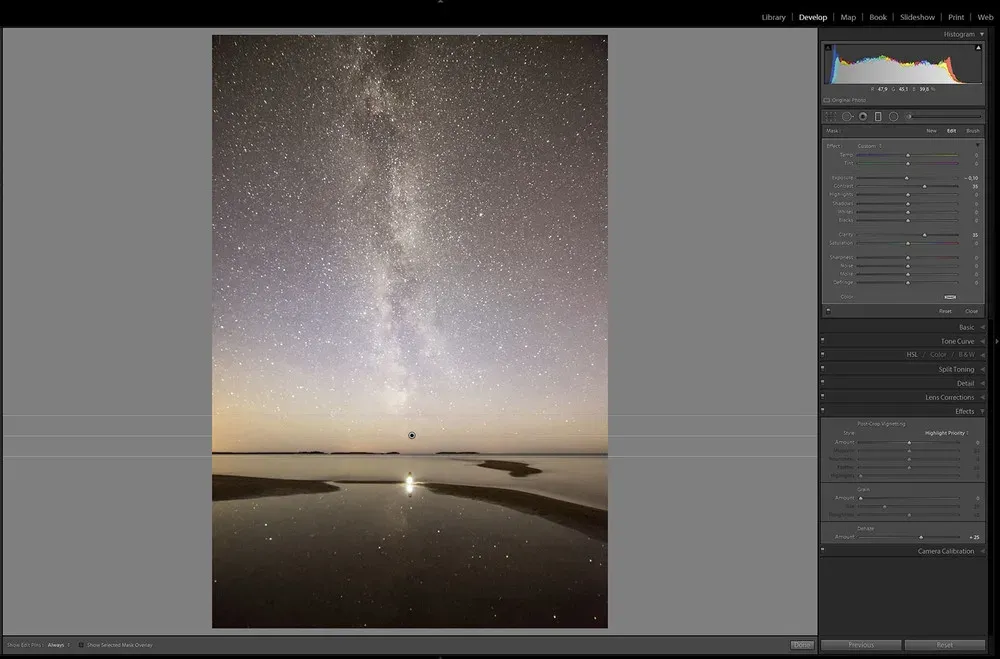Viewport: 1000px width, 659px height.
Task: Click Close at bottom of filter panel
Action: point(971,311)
